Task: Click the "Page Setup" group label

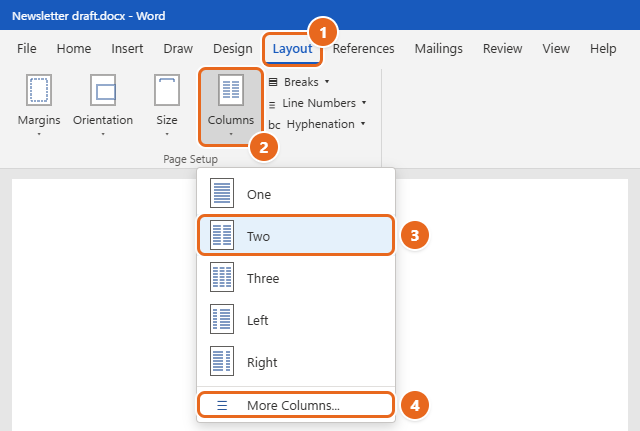Action: (x=190, y=159)
